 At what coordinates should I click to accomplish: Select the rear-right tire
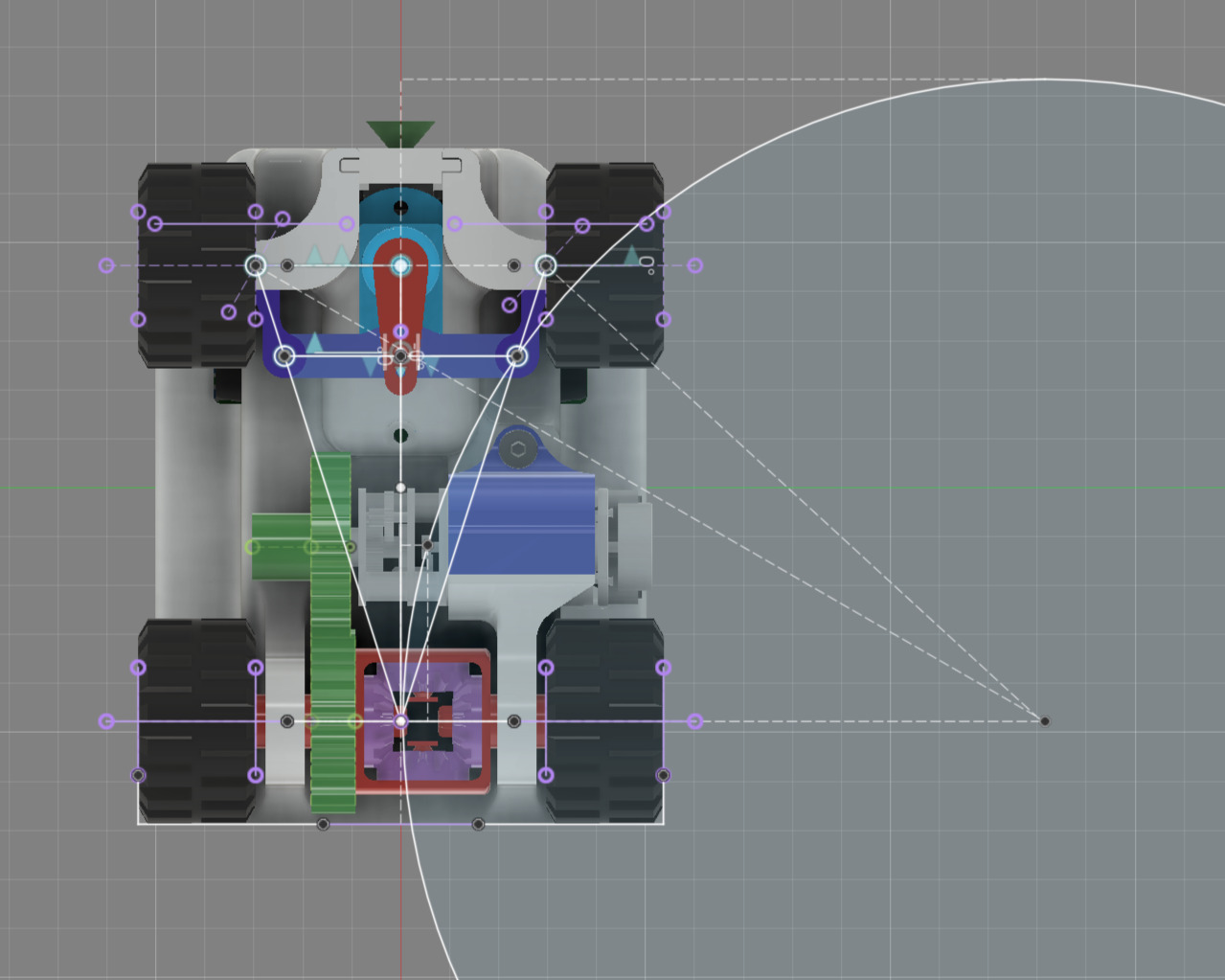(x=604, y=720)
